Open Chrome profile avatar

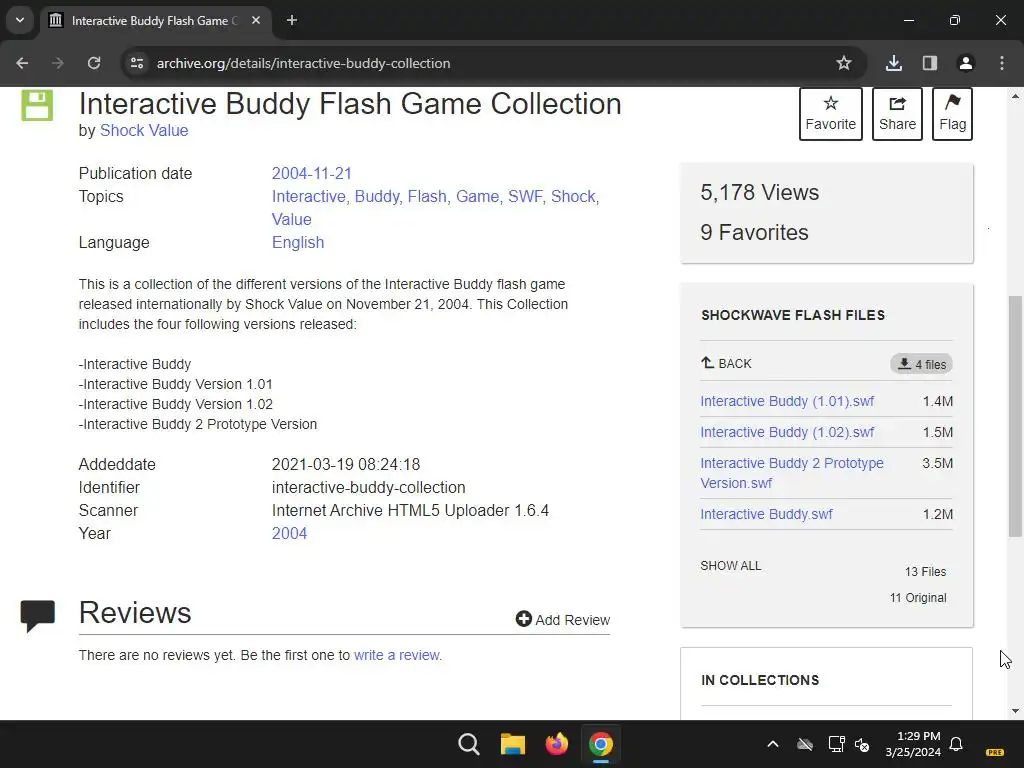[x=966, y=63]
